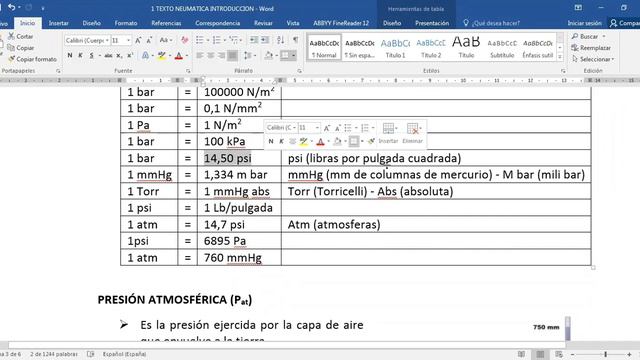Screen dimensions: 640x360
Task: Click the multilevel list icon in the ribbon
Action: pos(233,40)
